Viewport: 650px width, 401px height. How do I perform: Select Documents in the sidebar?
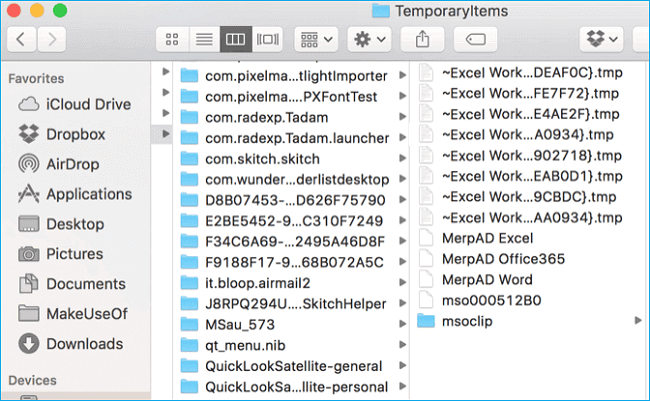coord(85,284)
